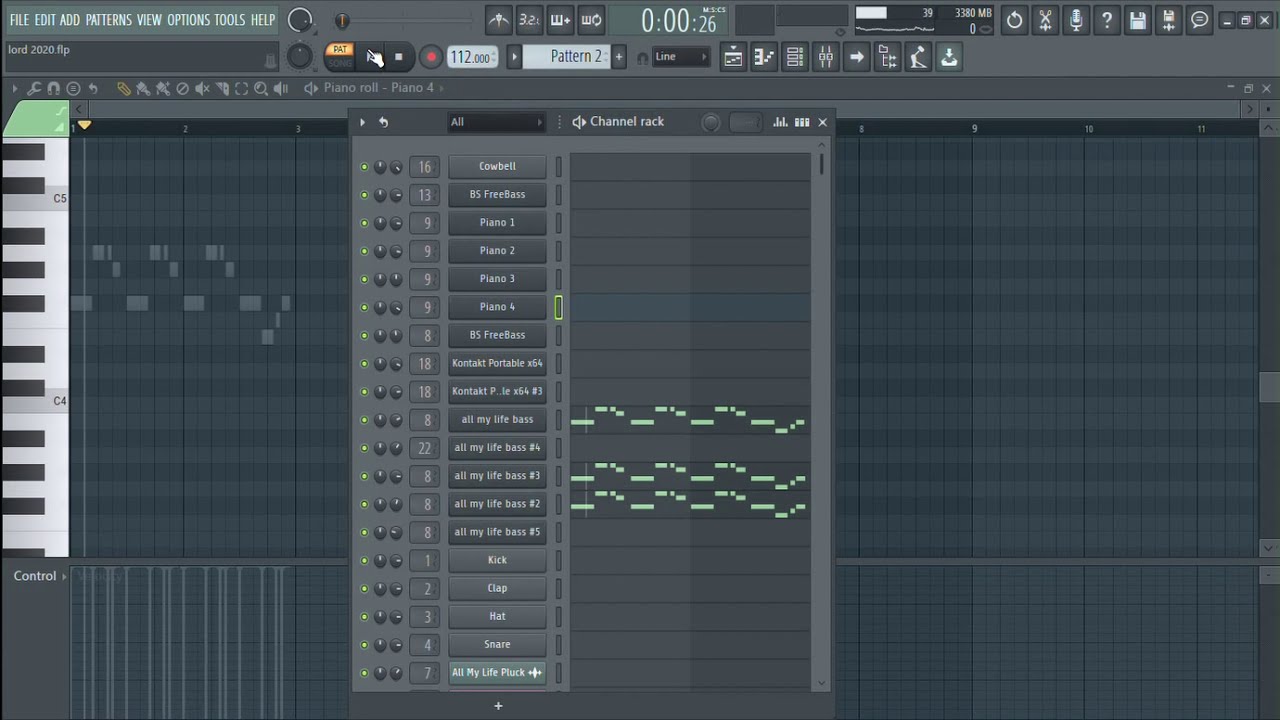The width and height of the screenshot is (1280, 720).
Task: Click the render audio save-wave icon
Action: 1169,20
